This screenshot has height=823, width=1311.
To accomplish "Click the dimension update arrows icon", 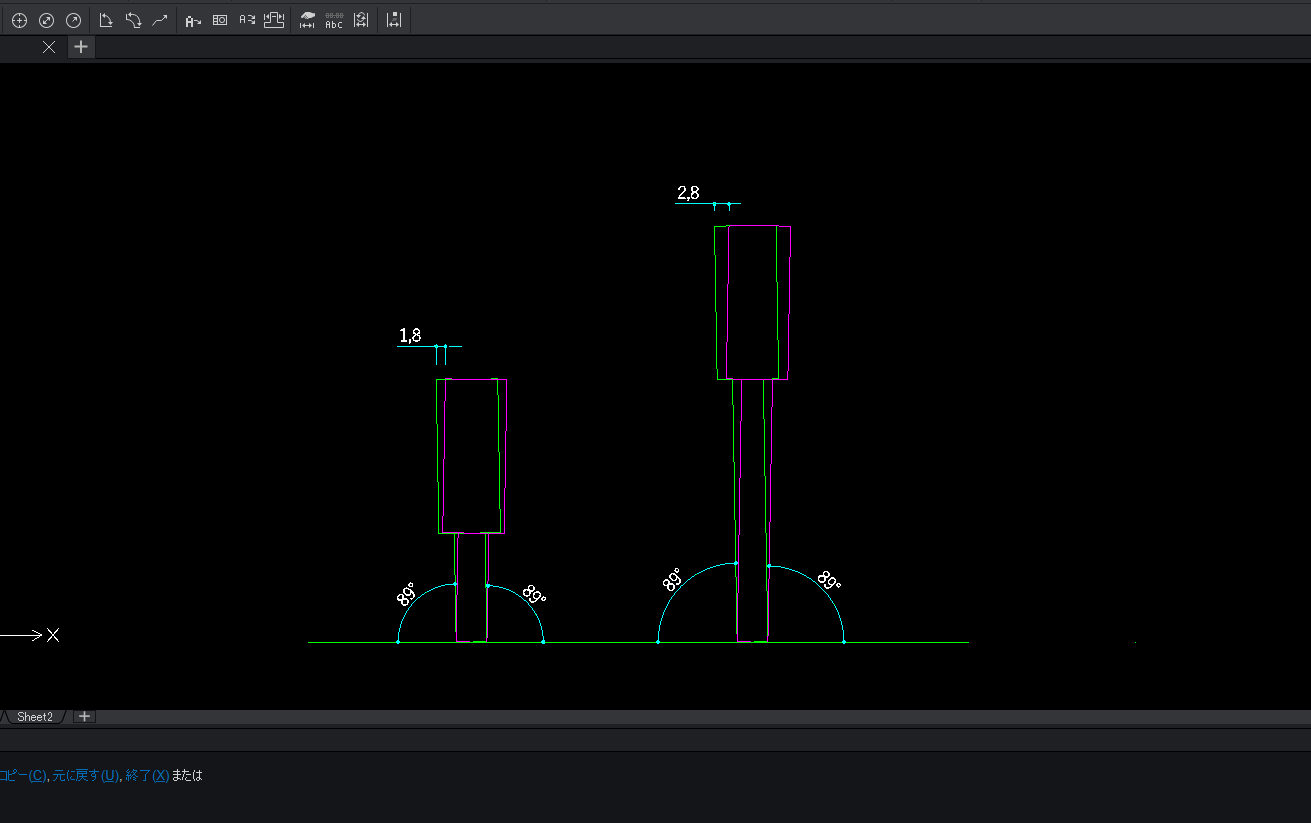I will point(361,20).
